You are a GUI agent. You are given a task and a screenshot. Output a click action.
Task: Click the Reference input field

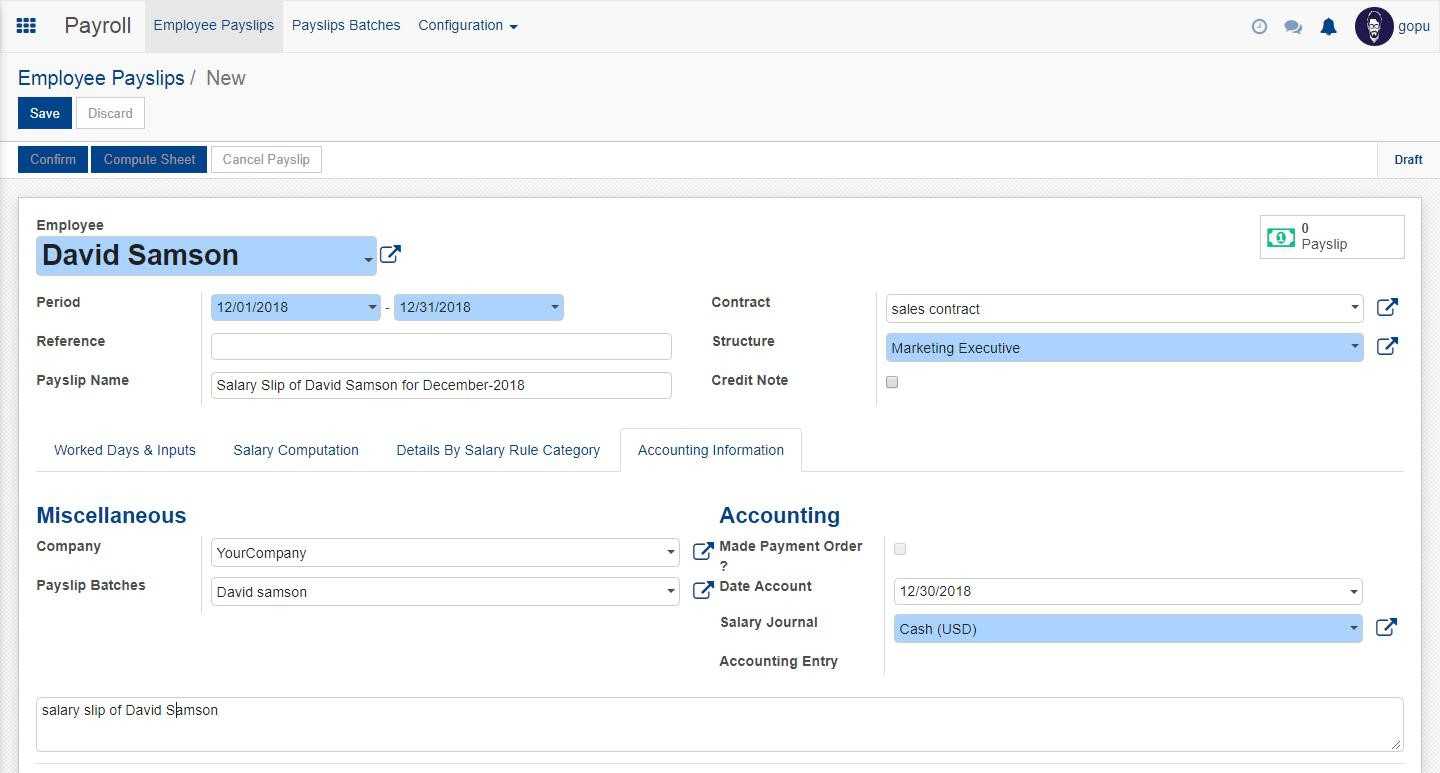coord(441,346)
